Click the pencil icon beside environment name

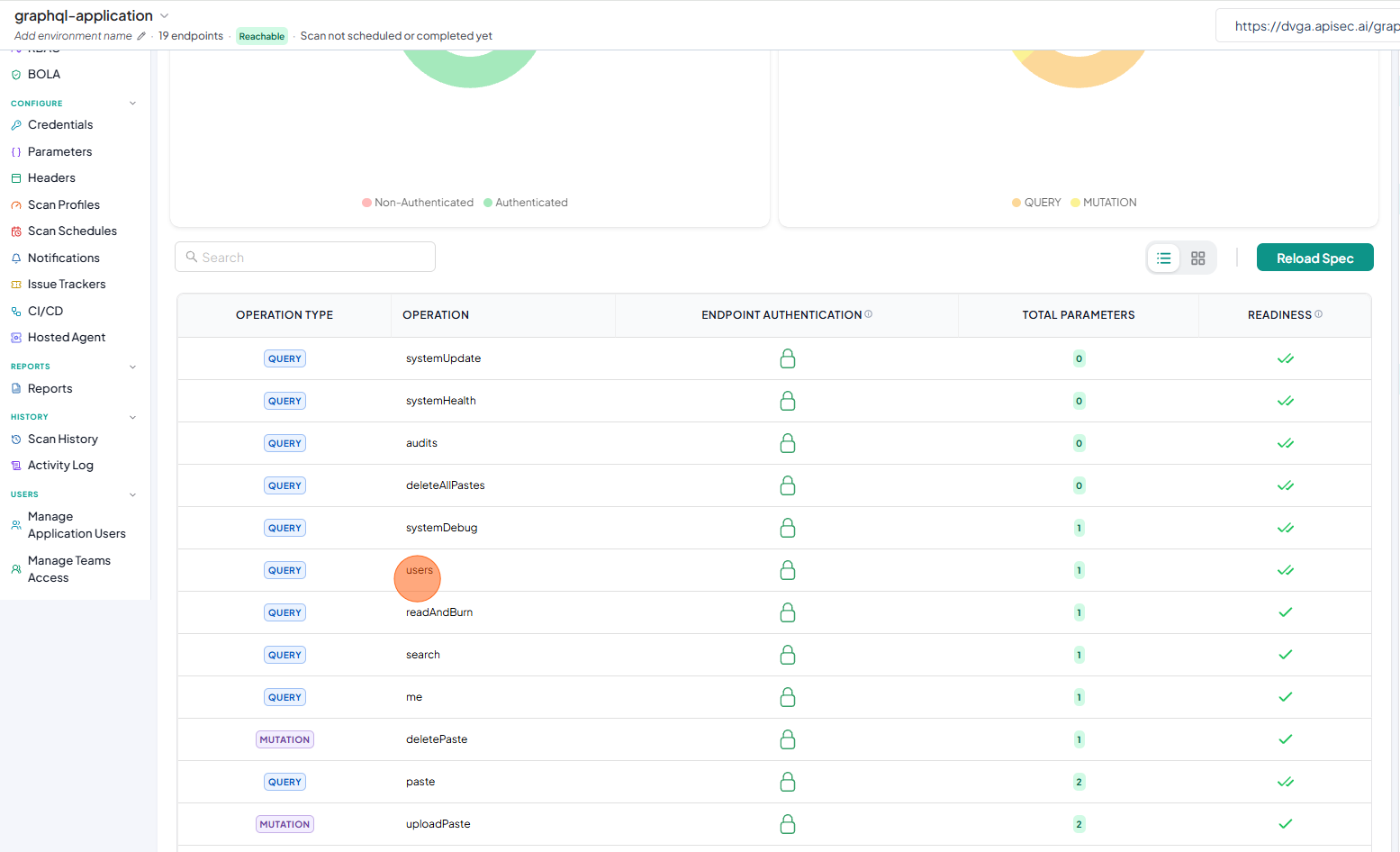click(141, 36)
